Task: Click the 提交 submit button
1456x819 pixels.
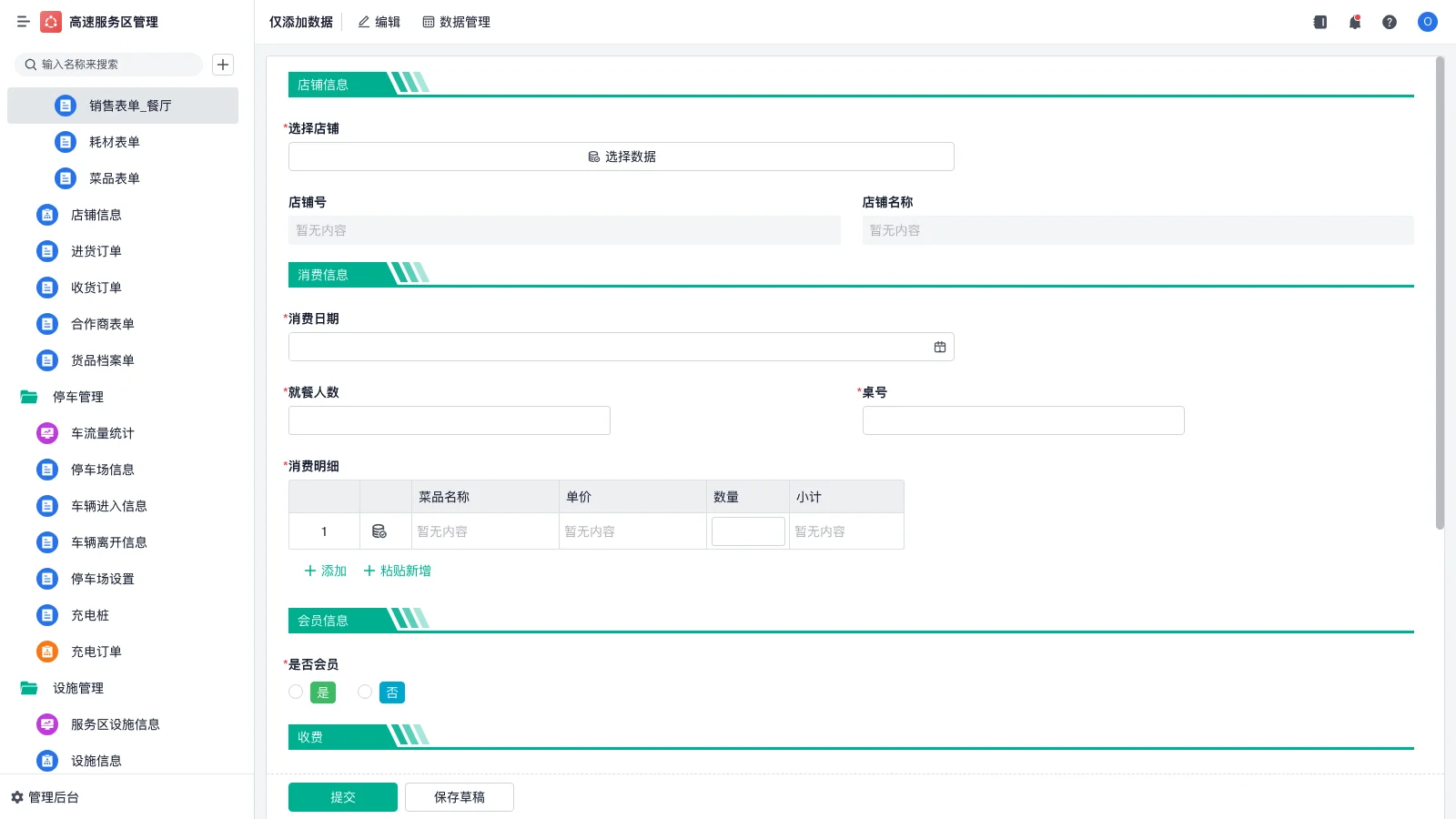Action: pos(342,796)
